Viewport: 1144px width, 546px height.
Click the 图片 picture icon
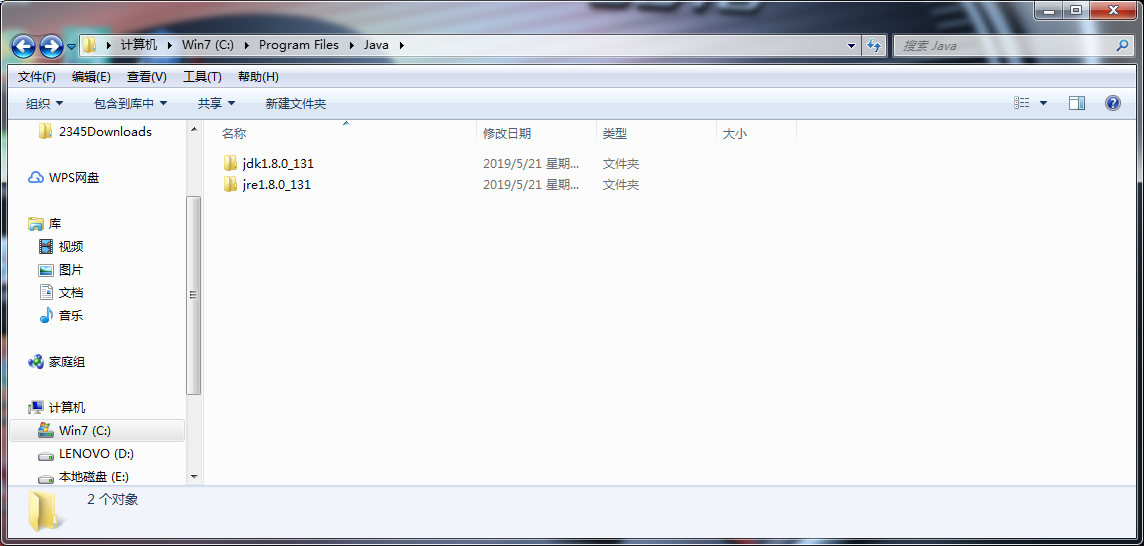pyautogui.click(x=47, y=270)
